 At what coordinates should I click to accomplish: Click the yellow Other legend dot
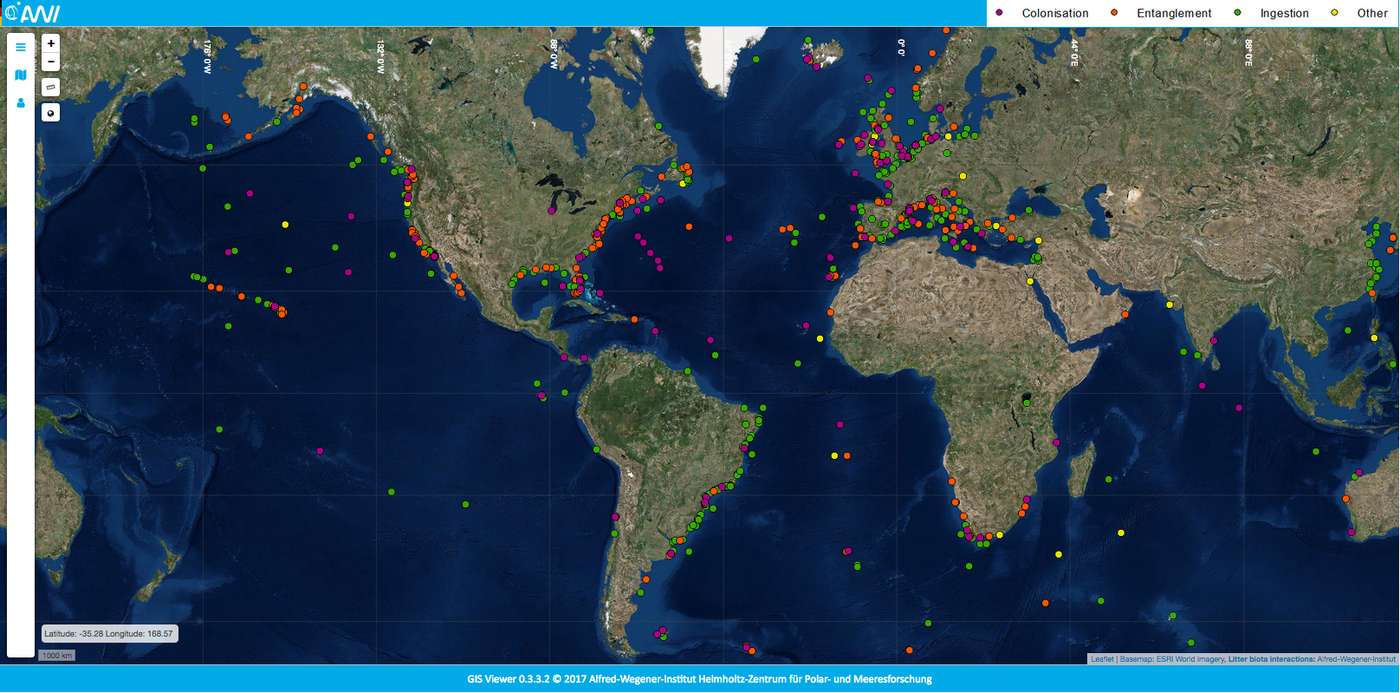pos(1334,13)
